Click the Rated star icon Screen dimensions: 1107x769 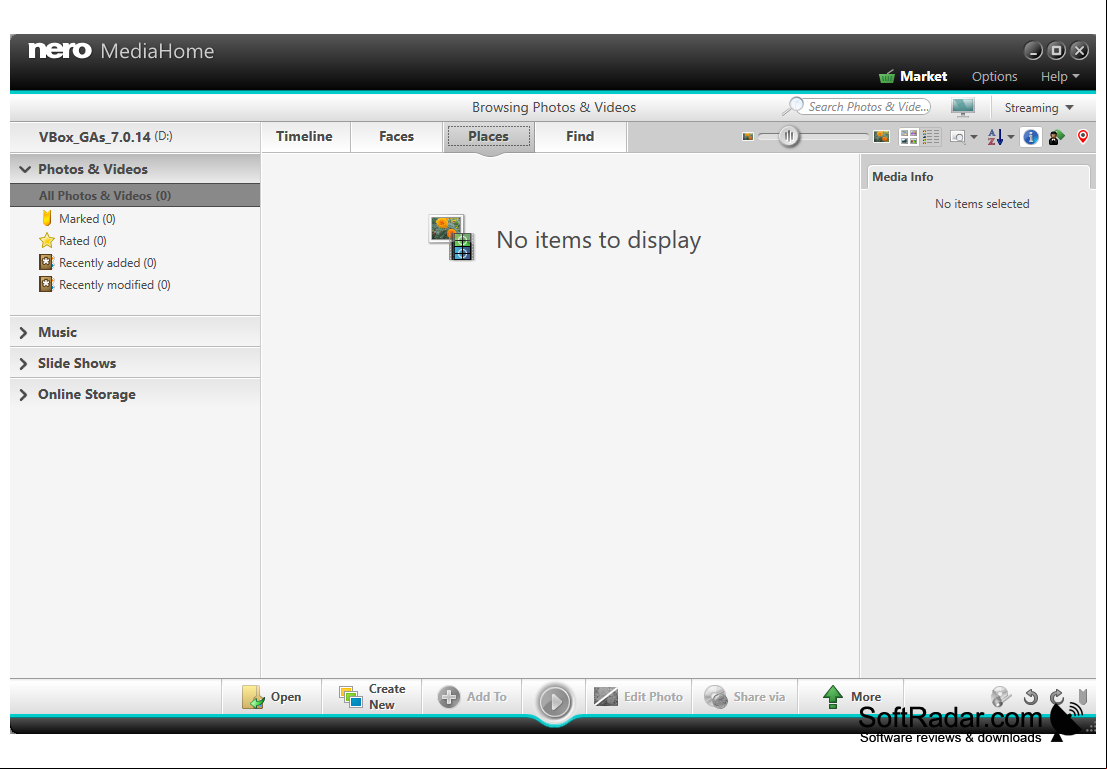coord(47,240)
